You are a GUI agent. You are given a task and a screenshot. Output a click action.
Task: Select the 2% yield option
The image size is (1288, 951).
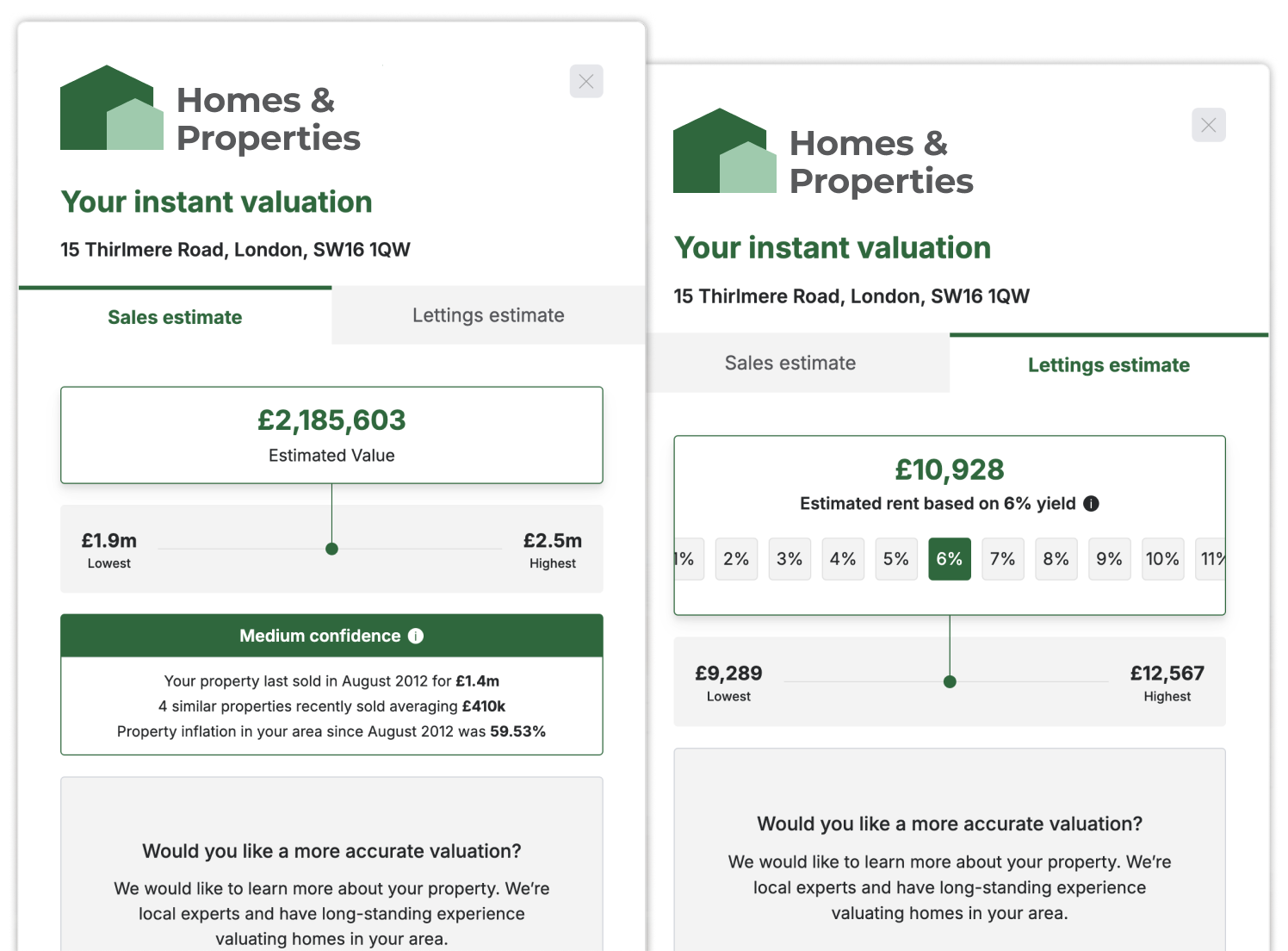point(736,559)
